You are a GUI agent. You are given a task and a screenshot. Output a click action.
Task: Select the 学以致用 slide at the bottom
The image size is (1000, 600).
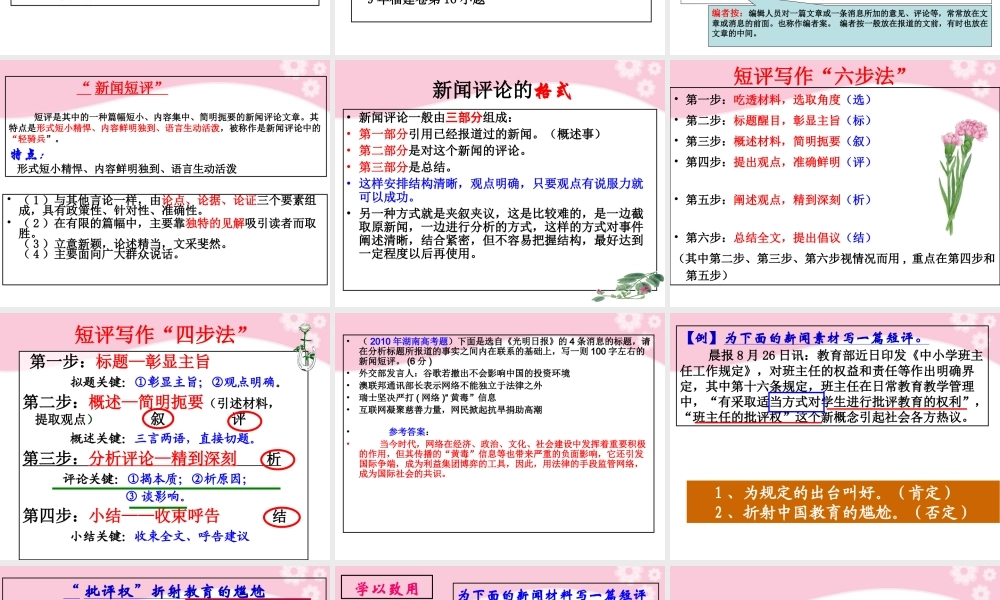500,583
